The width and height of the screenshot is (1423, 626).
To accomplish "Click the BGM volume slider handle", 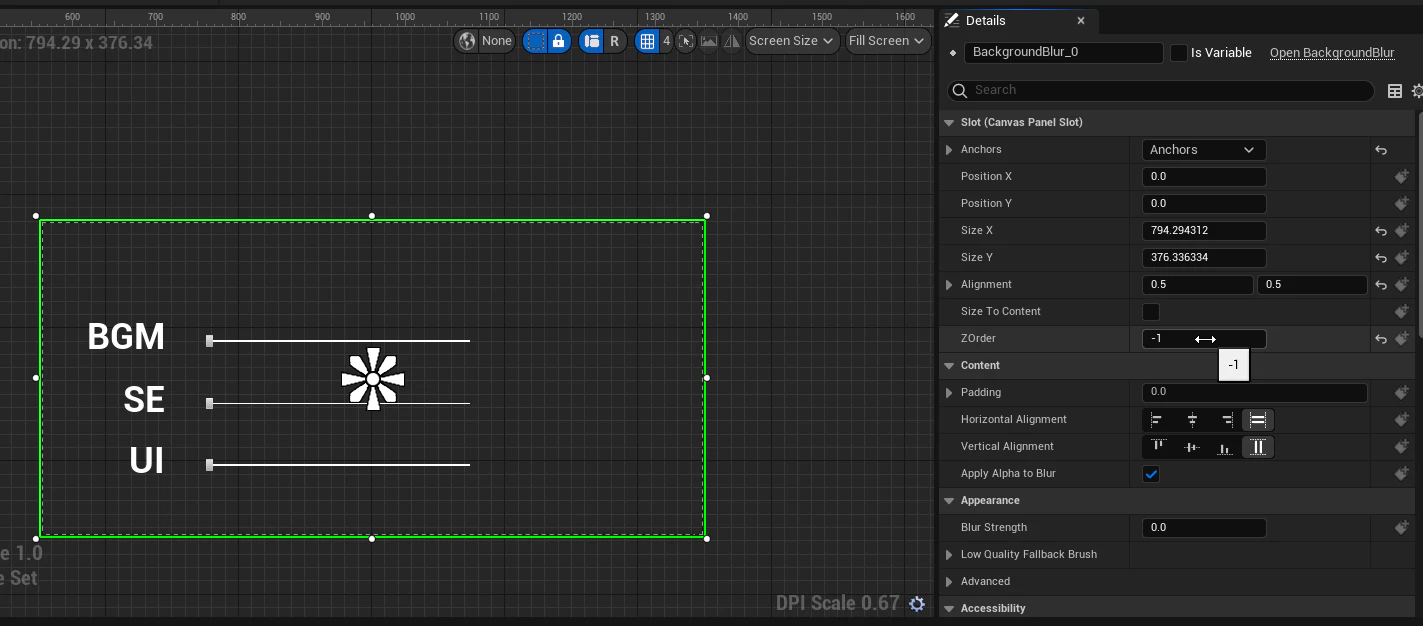I will (x=209, y=341).
